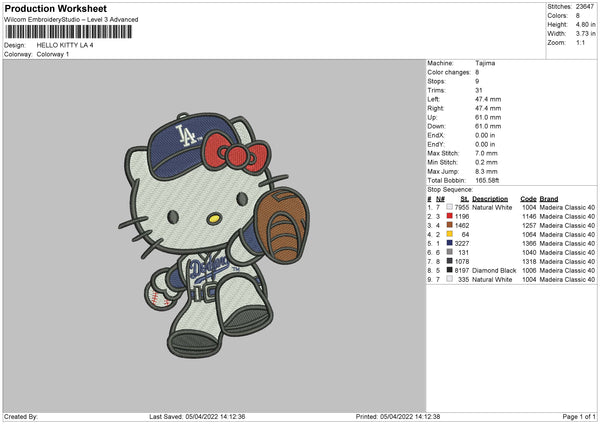Viewport: 600px width, 424px height.
Task: Click the Natural White swatch beside 7955
Action: pyautogui.click(x=450, y=207)
